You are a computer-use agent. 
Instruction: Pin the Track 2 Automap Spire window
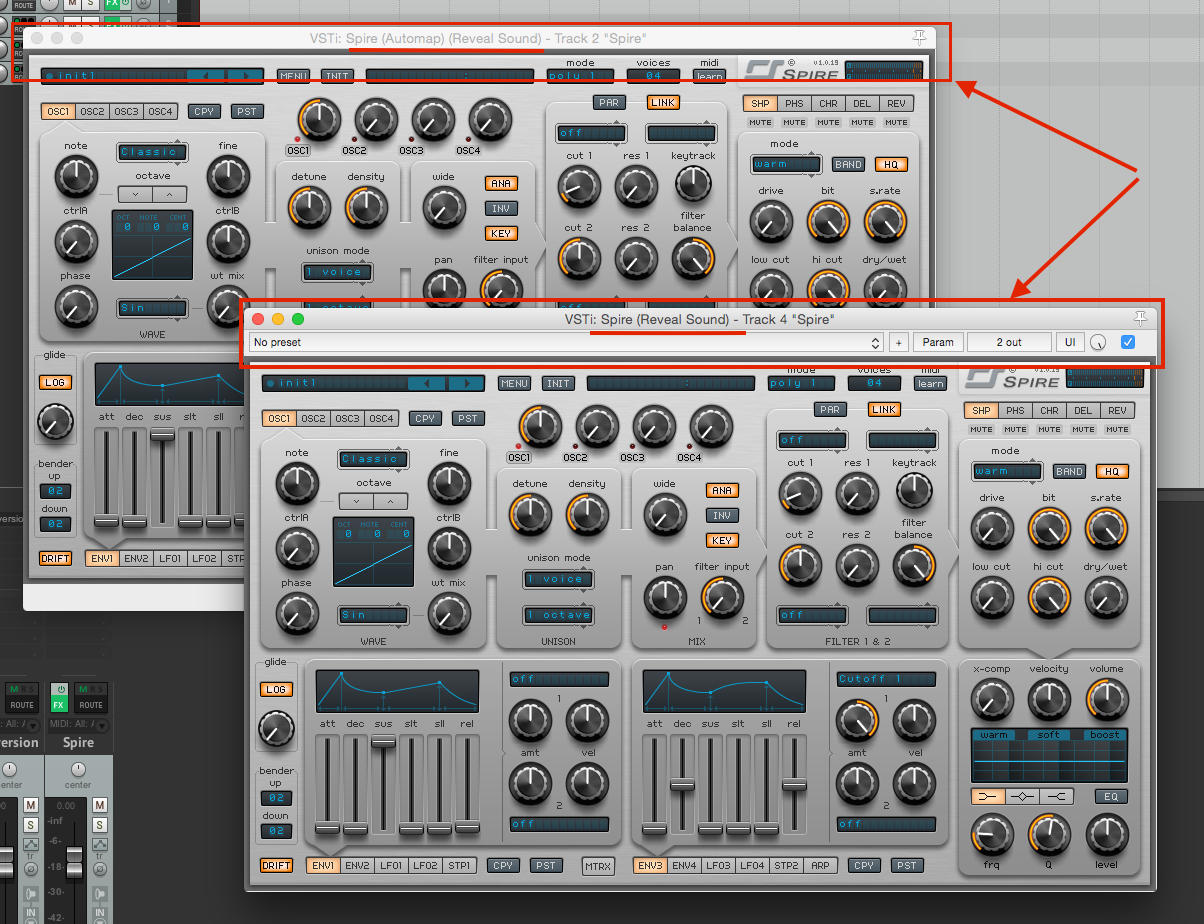[920, 37]
